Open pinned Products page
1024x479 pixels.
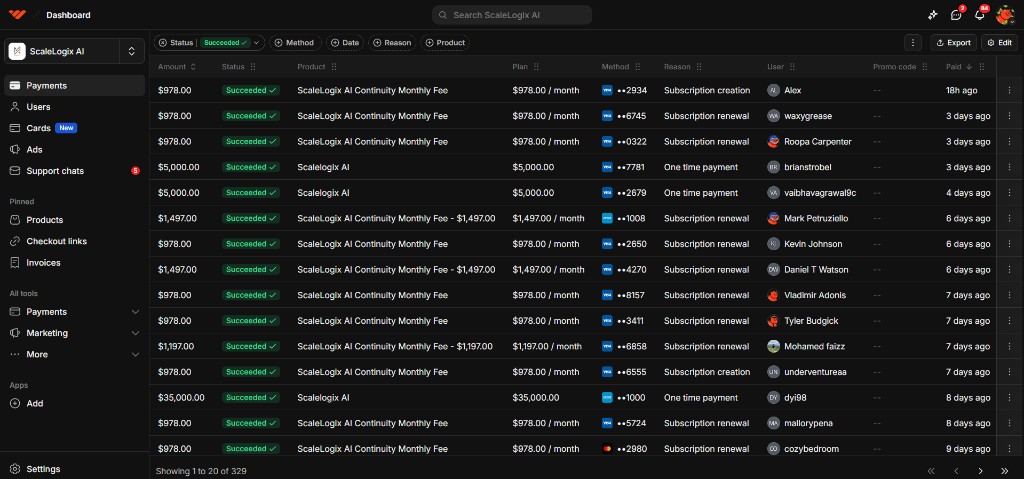[x=74, y=220]
